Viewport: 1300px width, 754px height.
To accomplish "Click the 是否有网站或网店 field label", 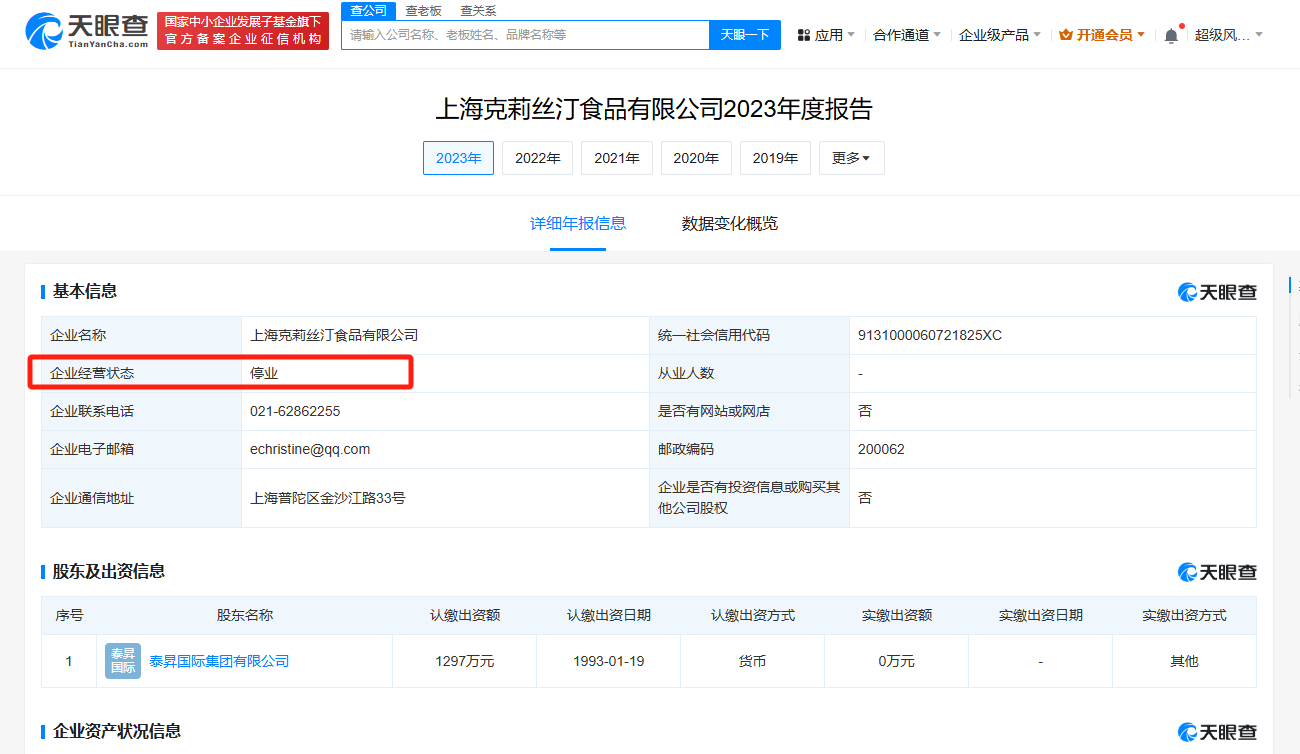I will pos(714,411).
